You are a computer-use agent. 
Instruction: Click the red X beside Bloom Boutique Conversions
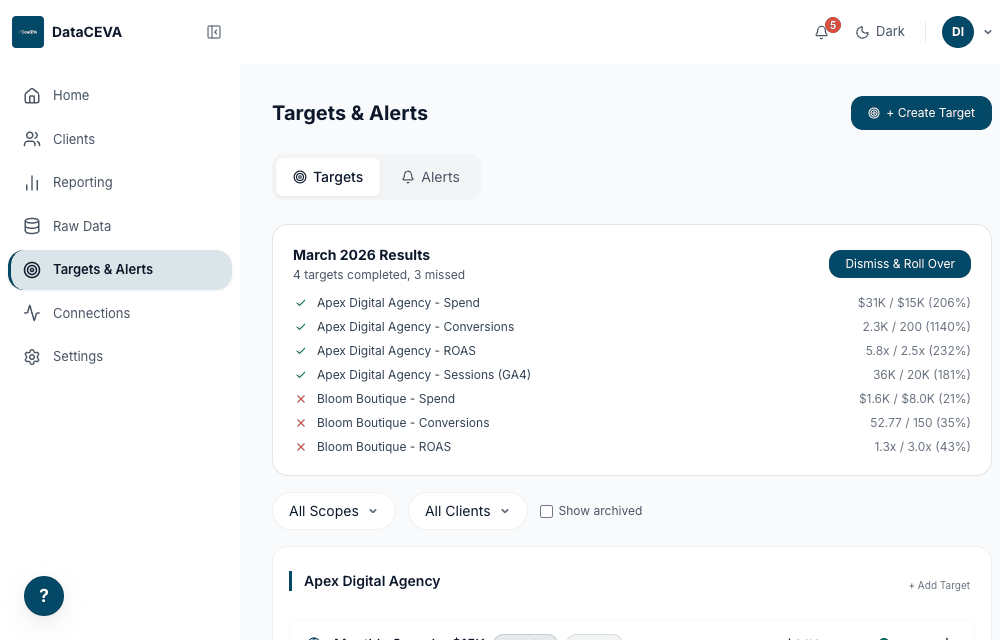[x=301, y=423]
